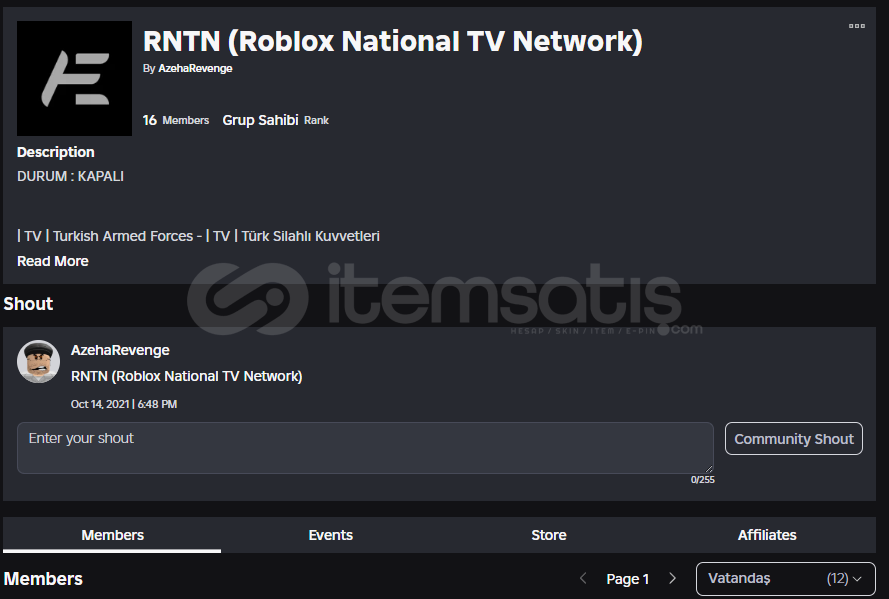Go to the next members page arrow
The width and height of the screenshot is (889, 599).
(x=672, y=579)
